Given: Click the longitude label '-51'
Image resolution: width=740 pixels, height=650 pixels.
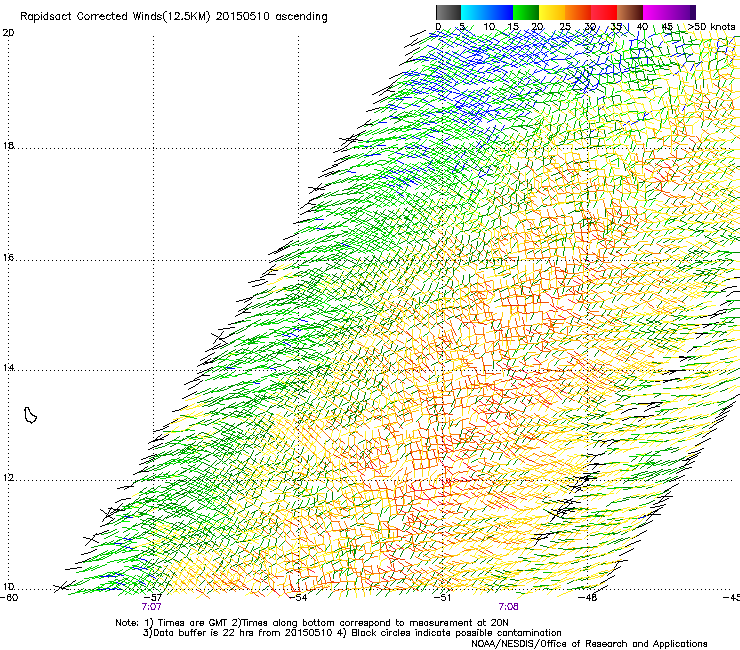Looking at the screenshot, I should (443, 598).
